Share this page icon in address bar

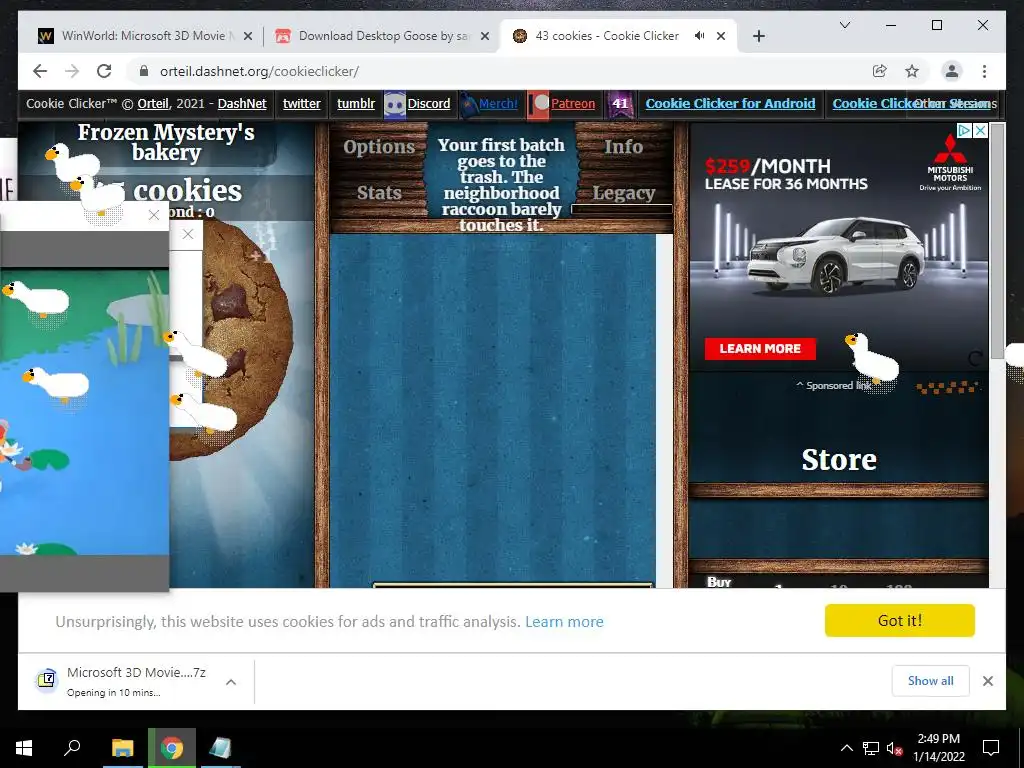pyautogui.click(x=880, y=71)
